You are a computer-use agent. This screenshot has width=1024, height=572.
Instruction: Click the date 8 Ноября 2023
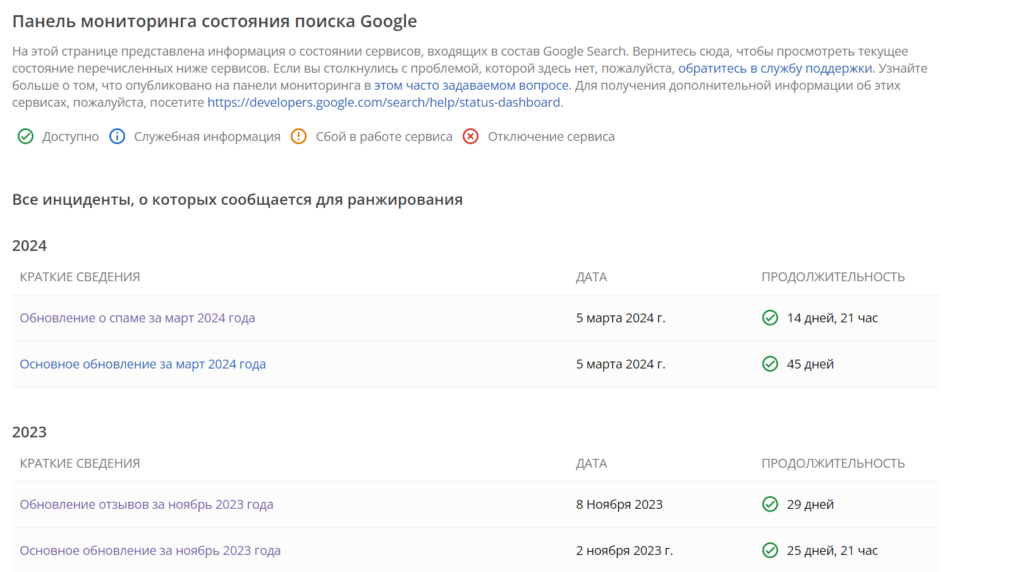(619, 505)
